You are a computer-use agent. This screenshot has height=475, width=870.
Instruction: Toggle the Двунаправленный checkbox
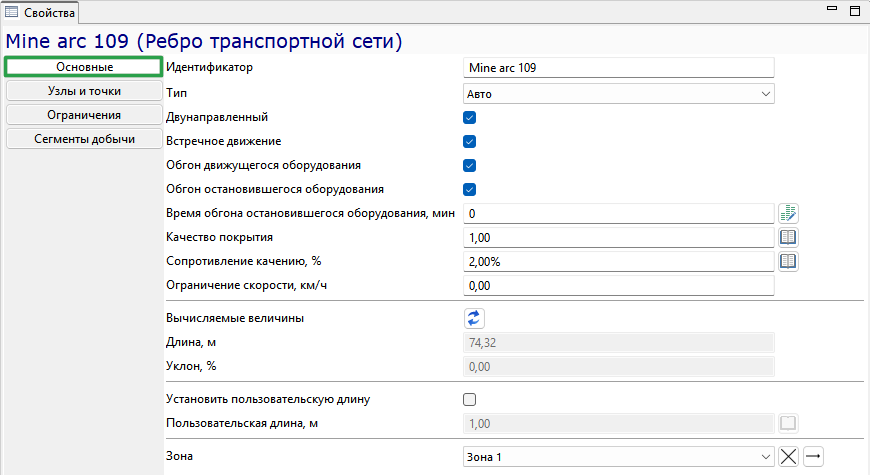click(469, 118)
